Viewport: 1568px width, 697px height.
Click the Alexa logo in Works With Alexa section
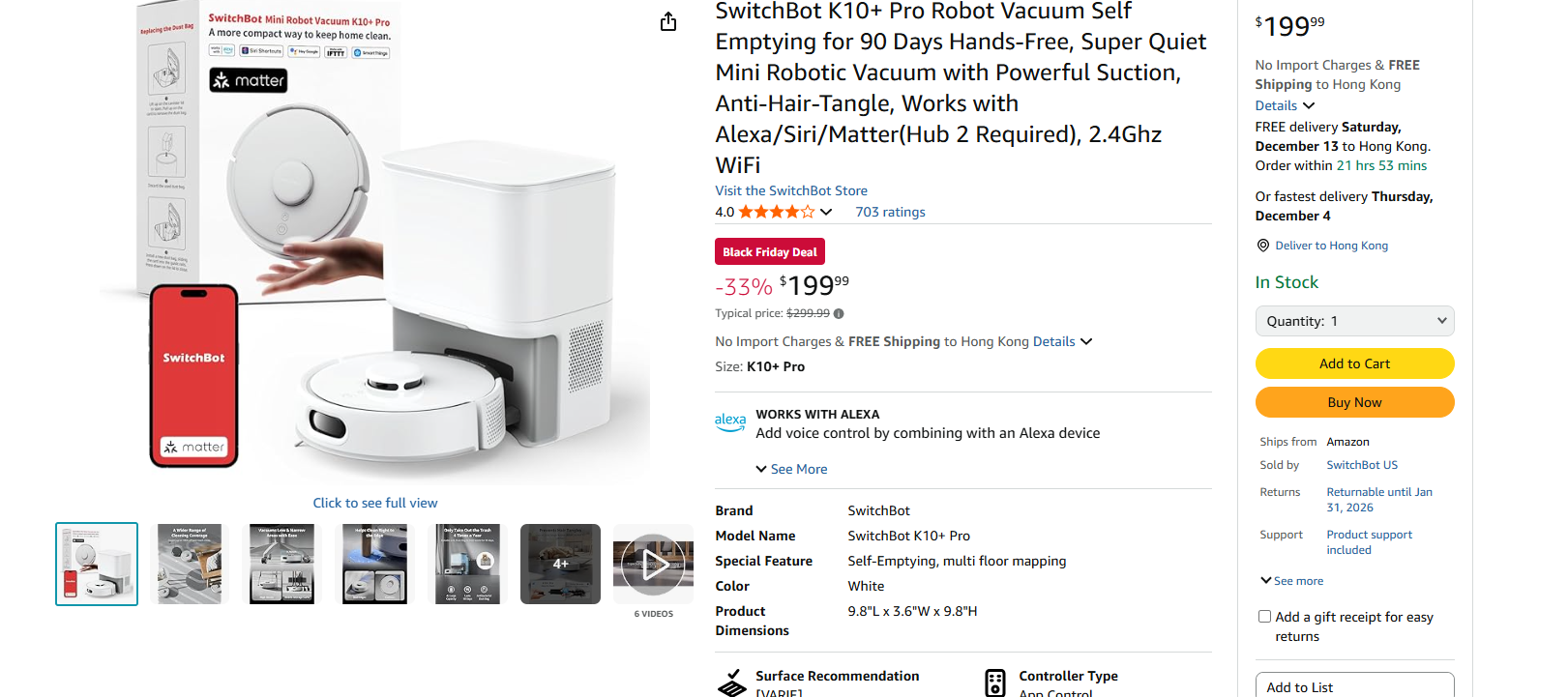(730, 422)
